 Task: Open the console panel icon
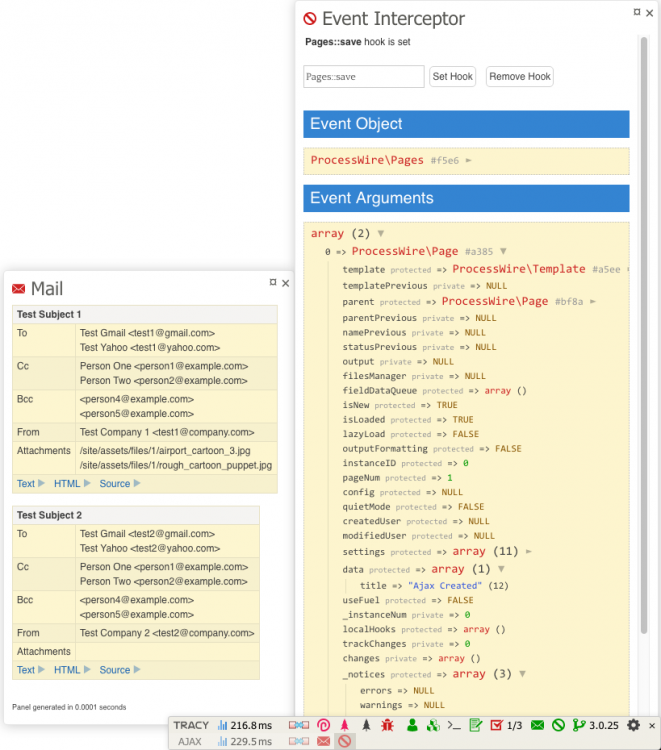point(454,726)
